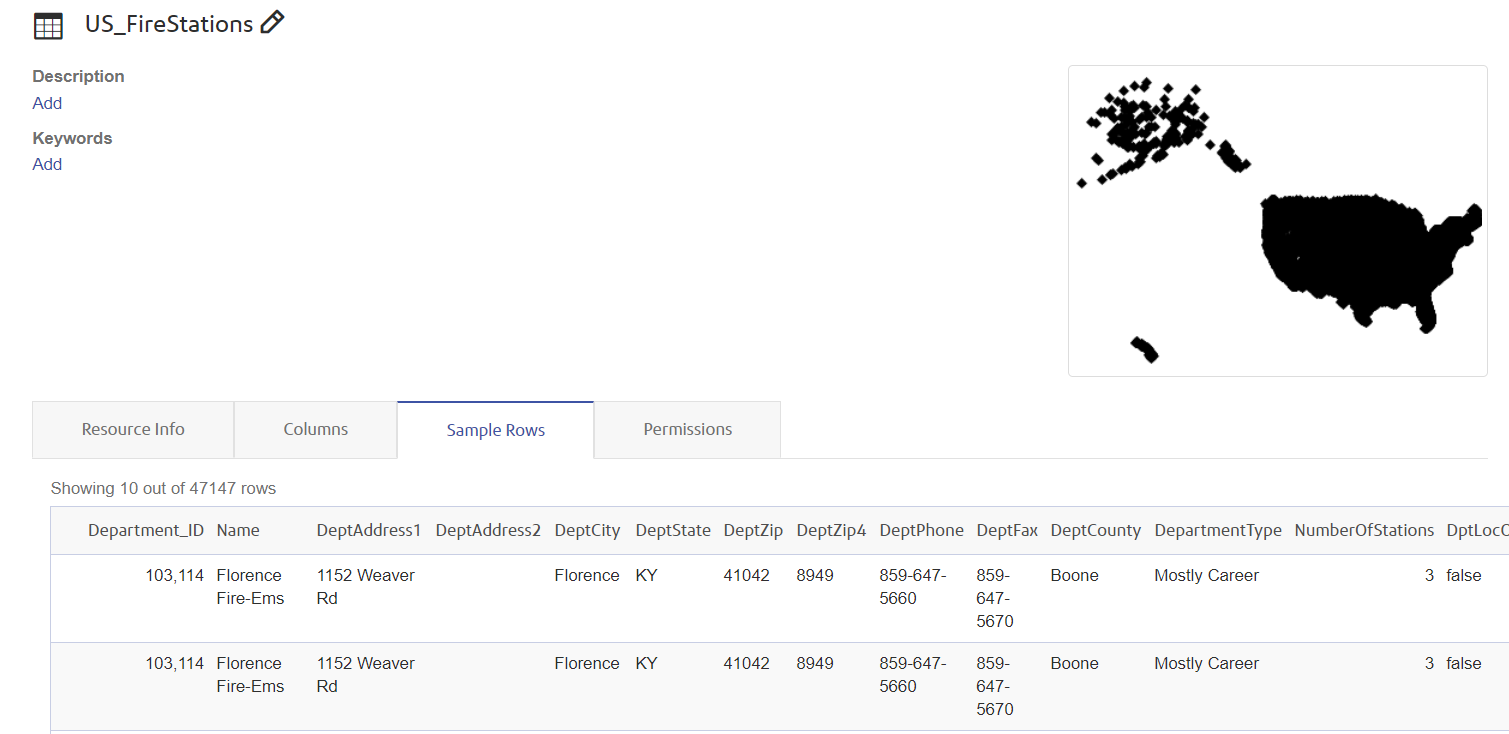This screenshot has height=734, width=1509.
Task: Click the table icon beside the title
Action: (x=48, y=25)
